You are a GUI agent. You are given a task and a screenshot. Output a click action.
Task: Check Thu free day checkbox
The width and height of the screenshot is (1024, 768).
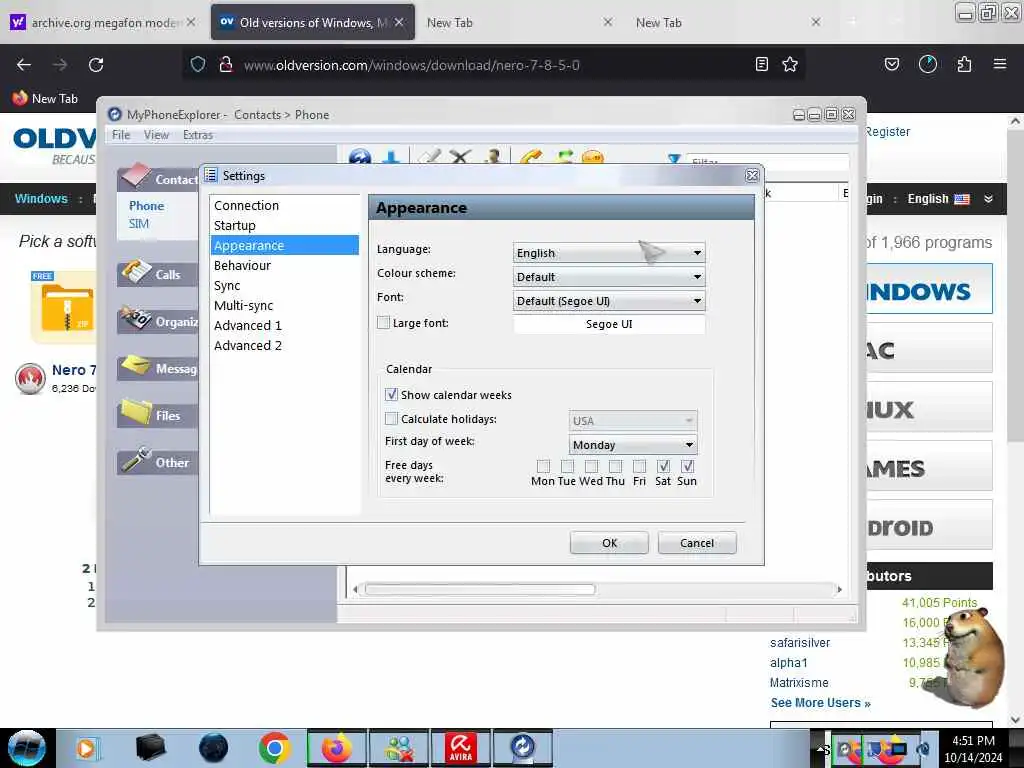615,466
